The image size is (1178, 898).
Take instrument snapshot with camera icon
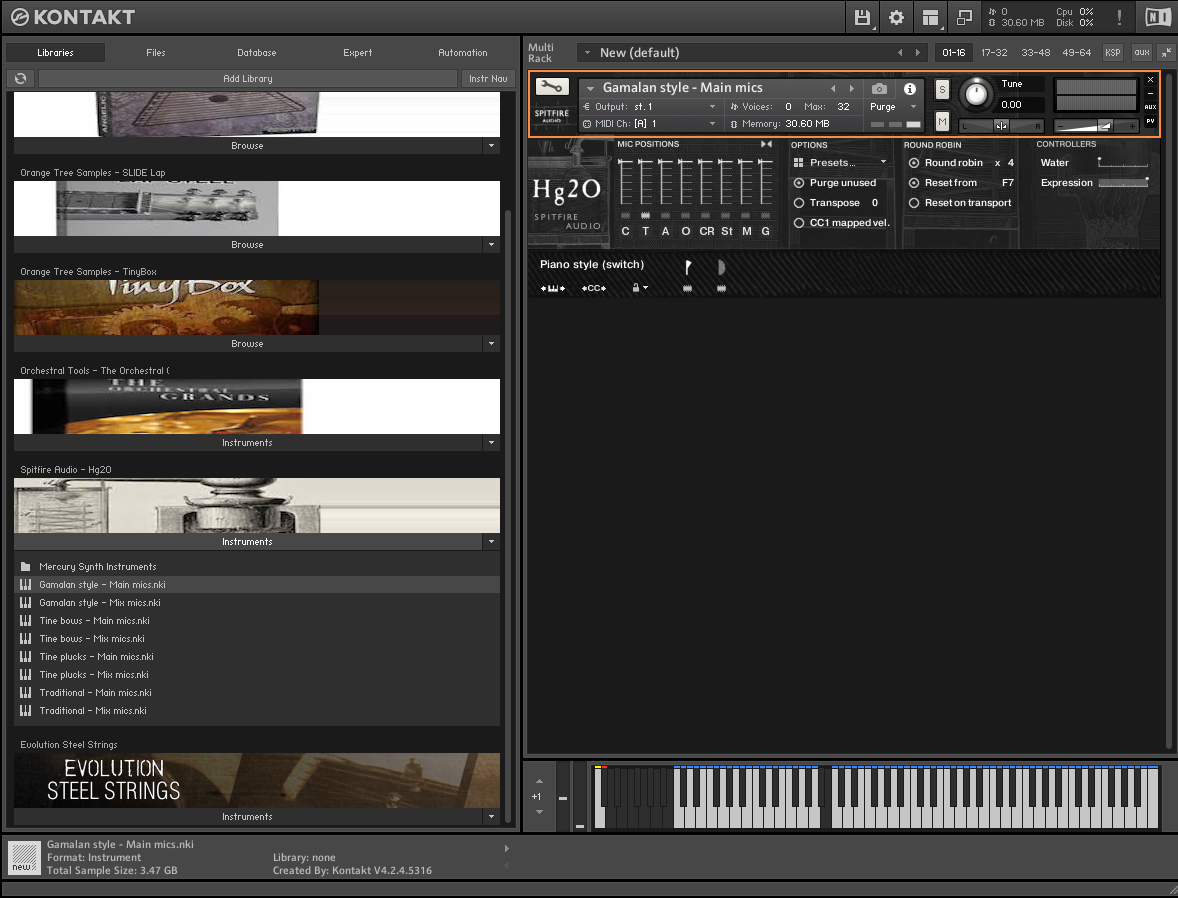pyautogui.click(x=879, y=89)
